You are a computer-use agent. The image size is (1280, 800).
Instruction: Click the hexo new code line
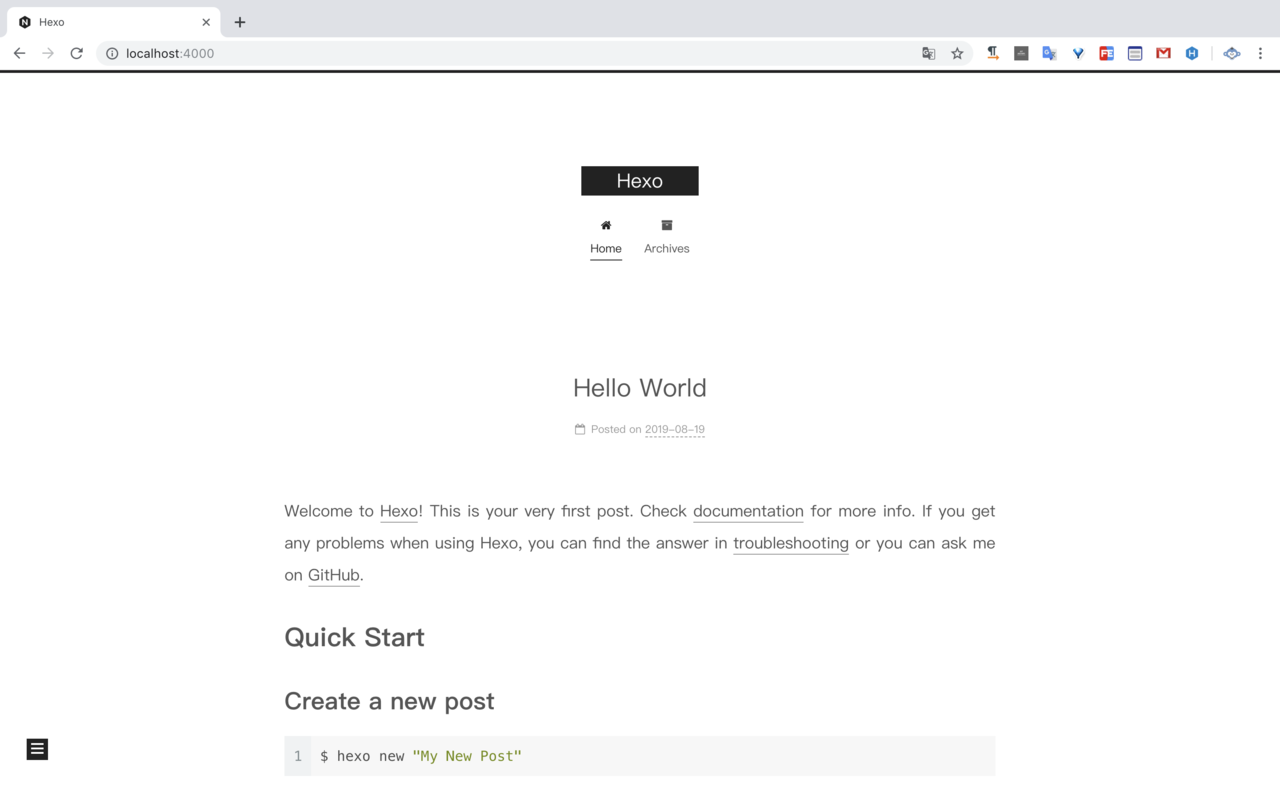(640, 756)
